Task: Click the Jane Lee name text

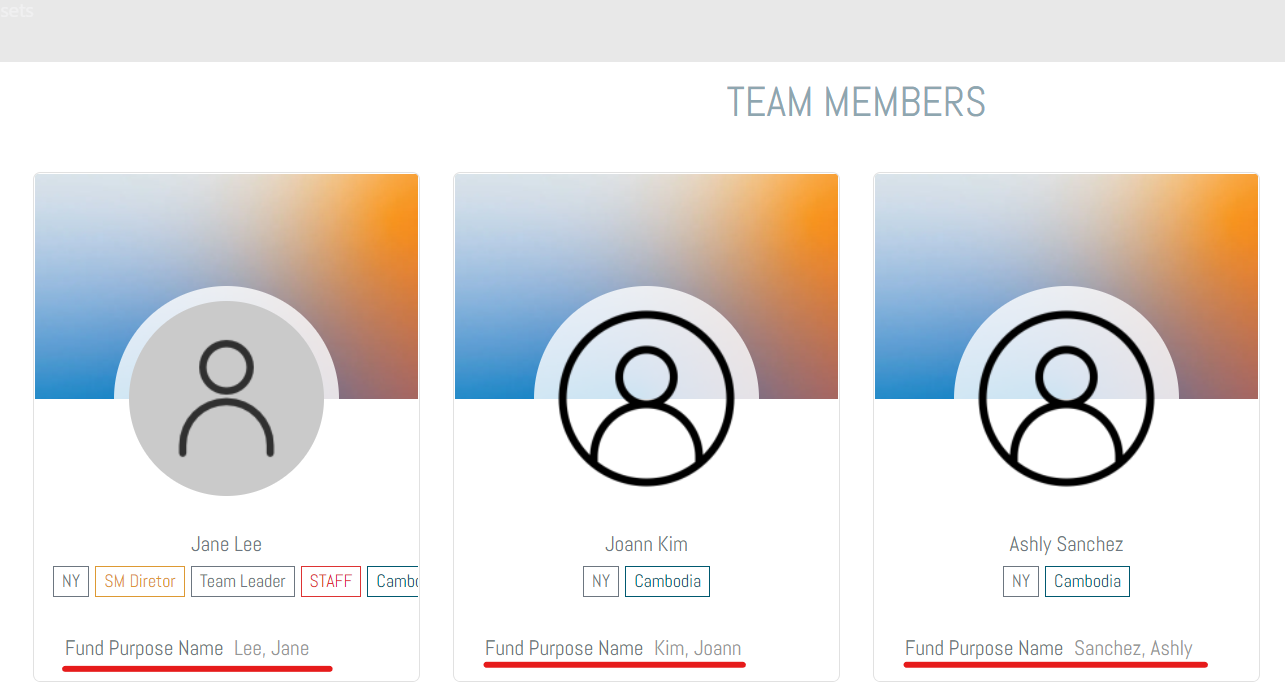Action: point(226,545)
